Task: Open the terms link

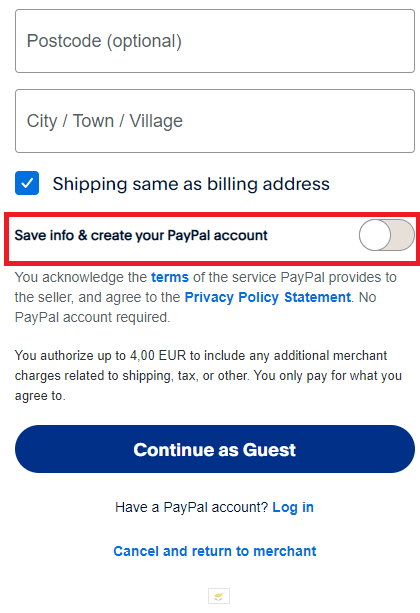Action: [170, 277]
